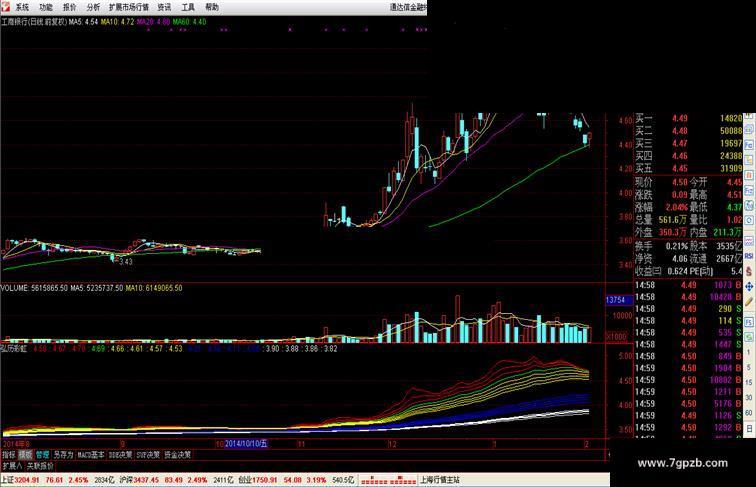Click the 买一 price 4.49 row
The image size is (756, 487).
click(x=688, y=118)
